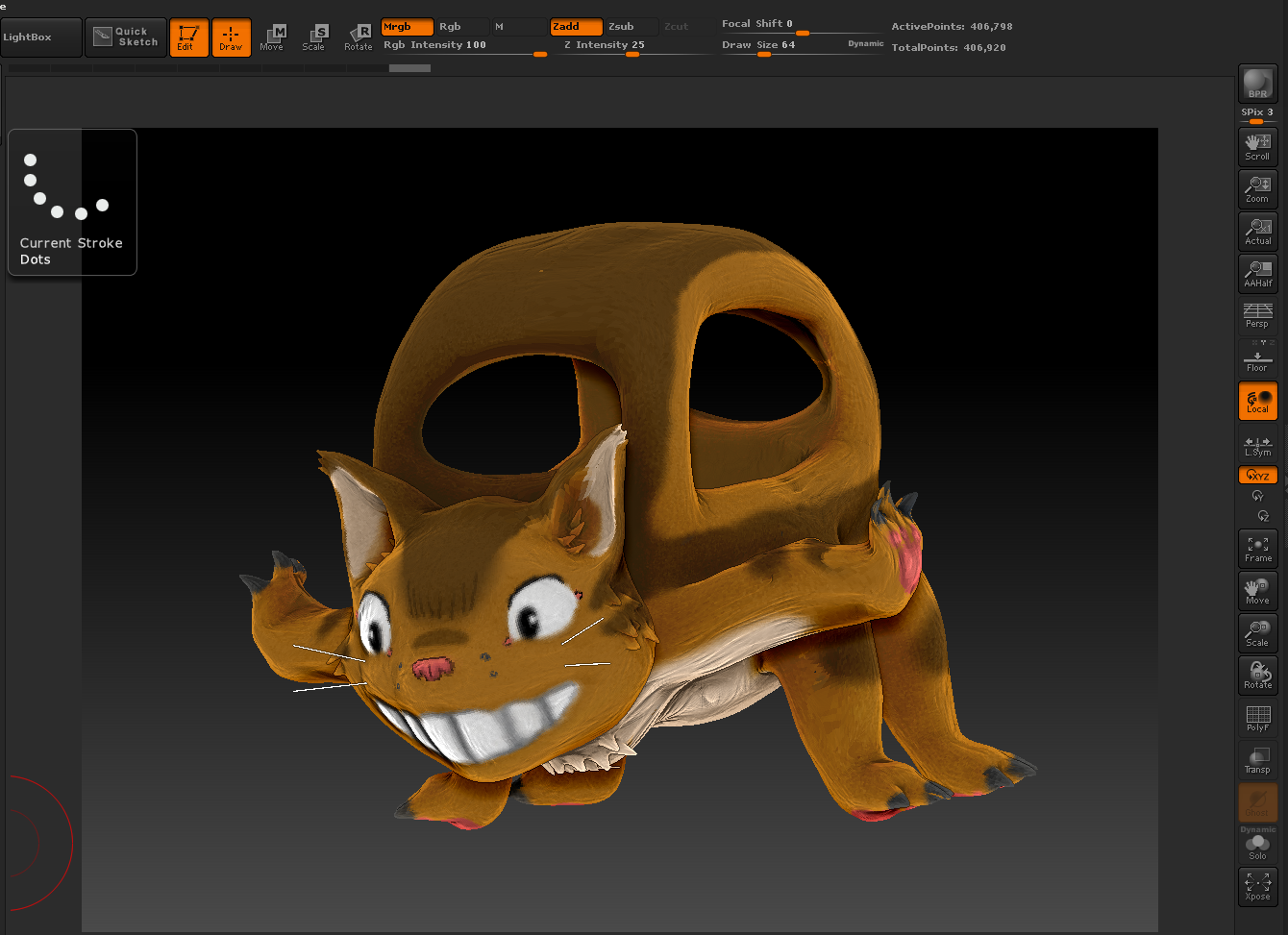Adjust the Rgb Intensity slider
This screenshot has height=935, width=1288.
click(465, 47)
